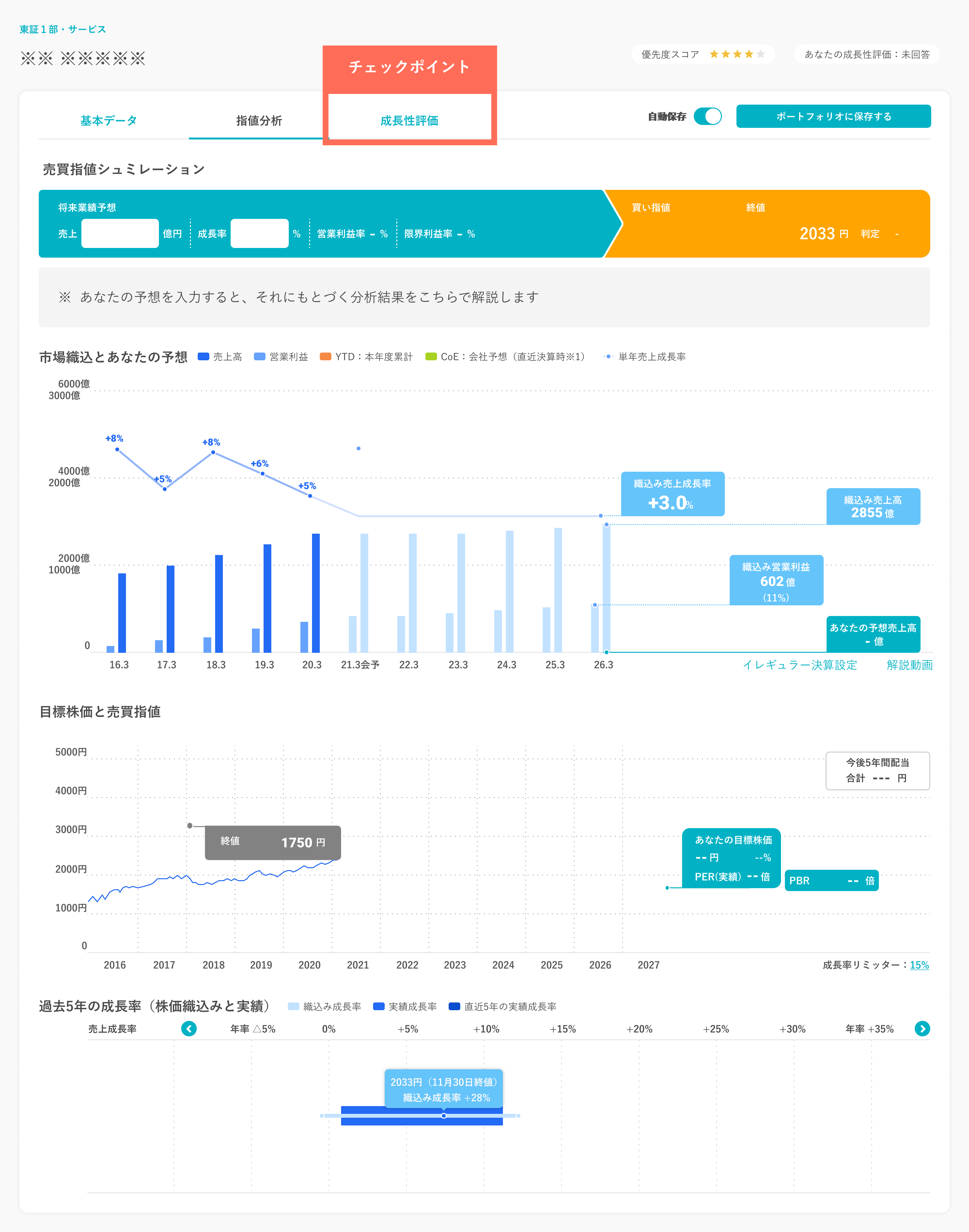Click the PBR -- 倍 box

[832, 880]
